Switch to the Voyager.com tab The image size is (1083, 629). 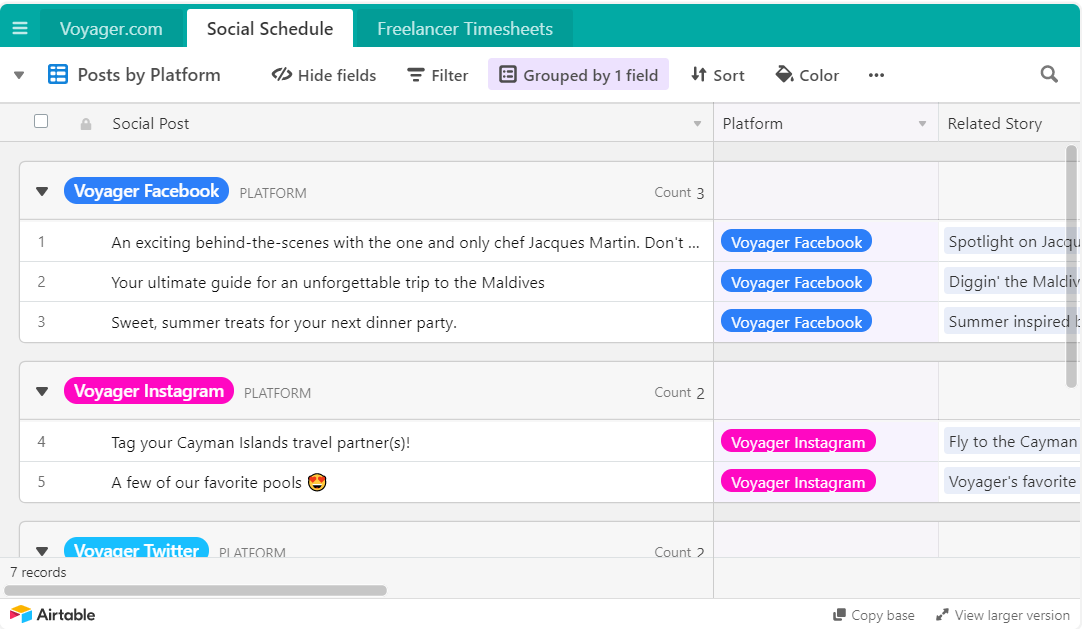pos(111,29)
